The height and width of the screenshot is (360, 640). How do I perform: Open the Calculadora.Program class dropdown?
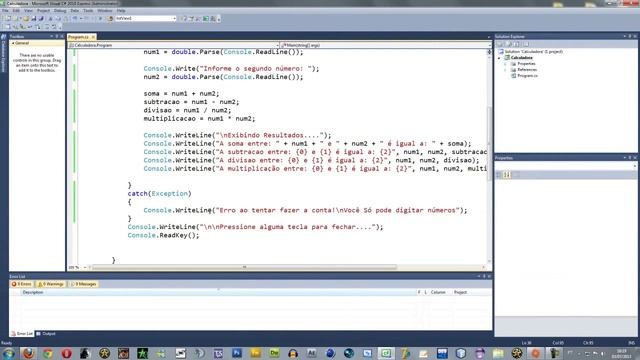(x=173, y=45)
